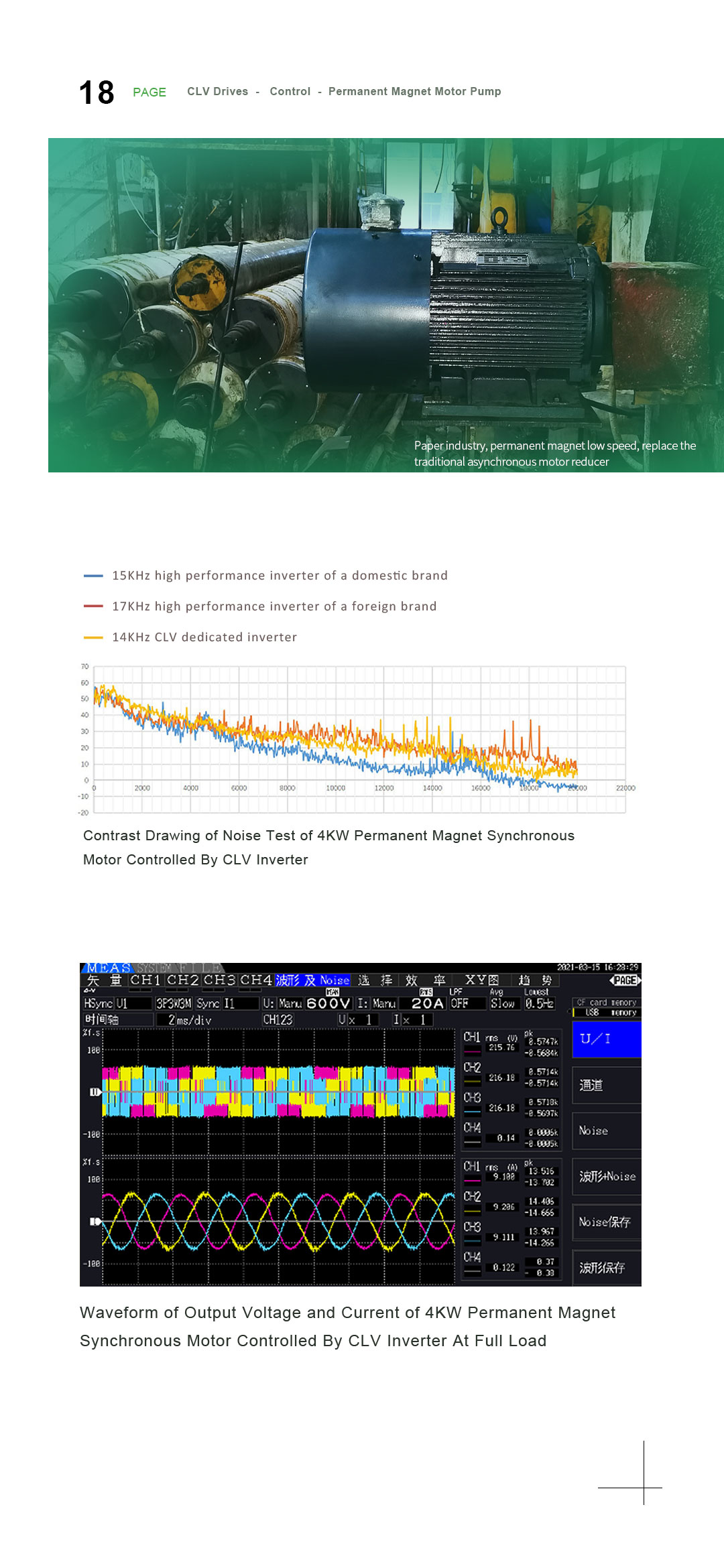This screenshot has width=724, height=1568.
Task: Click the voltage waveform zero-position marker
Action: pyautogui.click(x=95, y=1092)
